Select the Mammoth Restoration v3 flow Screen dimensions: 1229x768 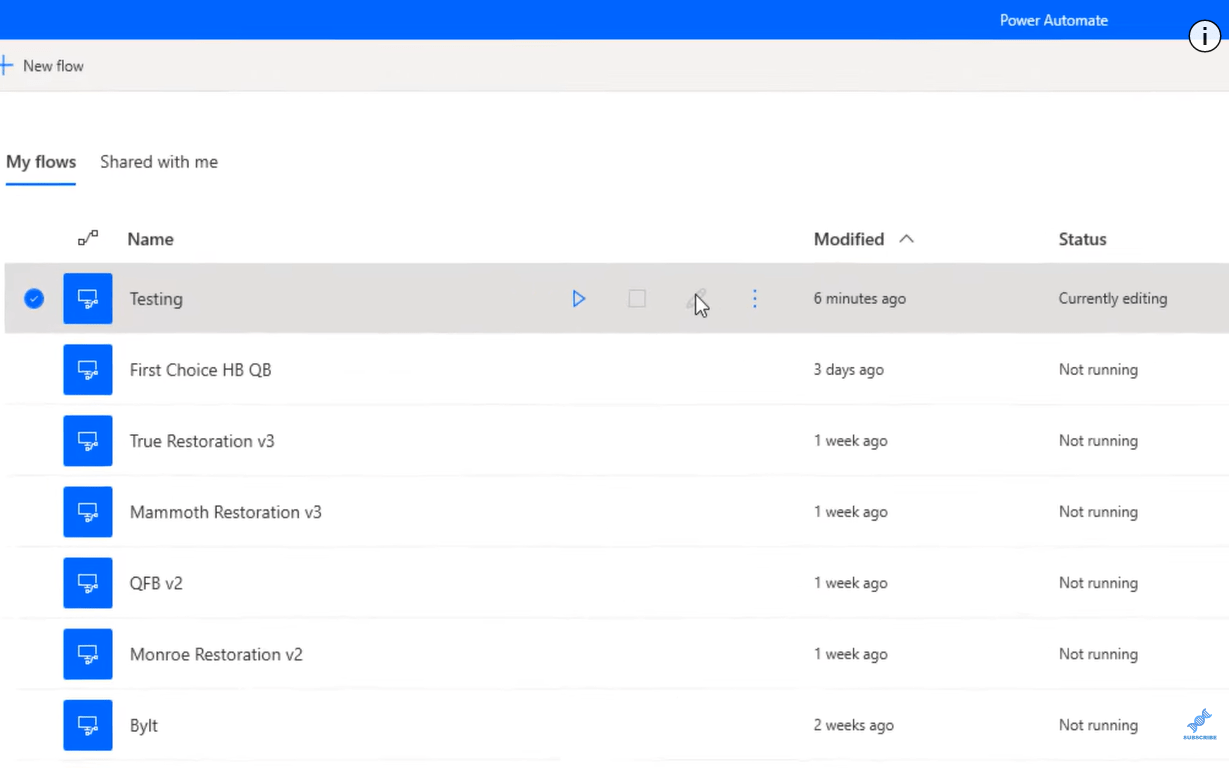226,512
